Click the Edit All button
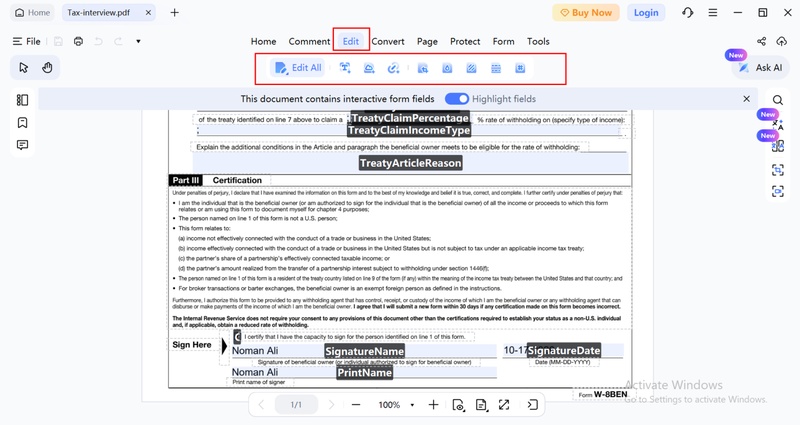800x425 pixels. pos(298,68)
